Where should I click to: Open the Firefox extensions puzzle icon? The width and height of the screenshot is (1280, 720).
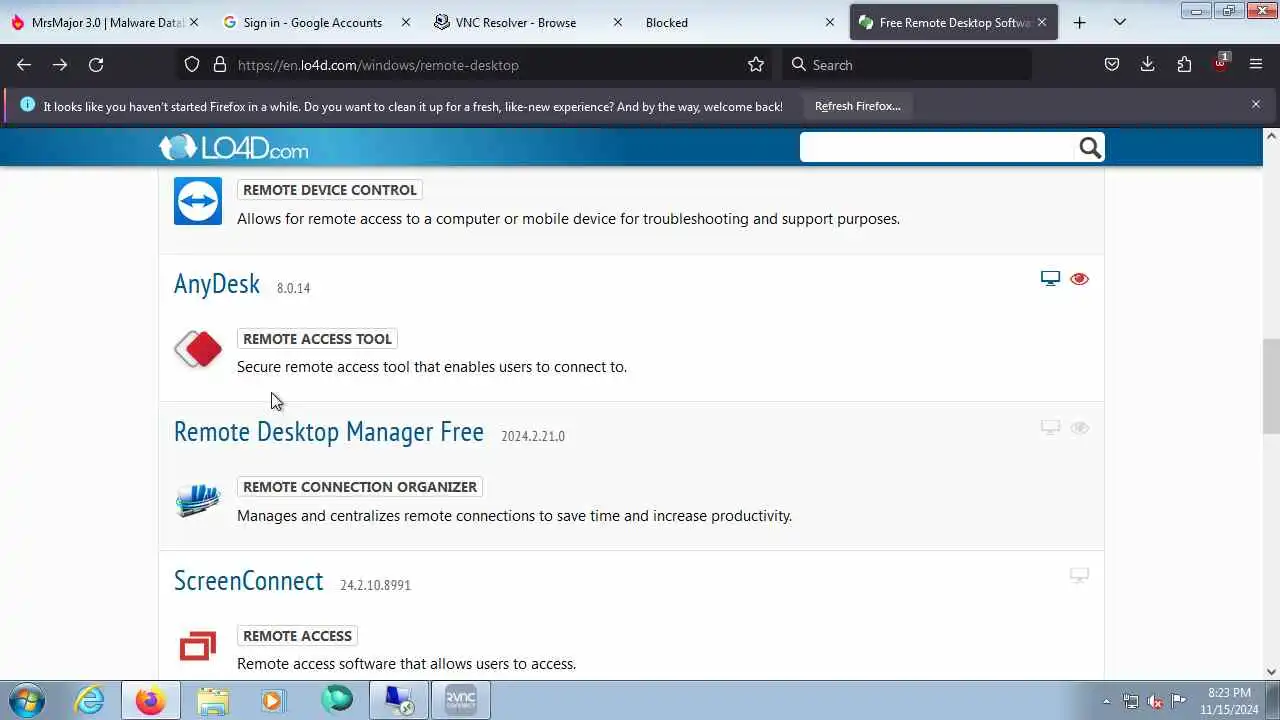click(1184, 64)
